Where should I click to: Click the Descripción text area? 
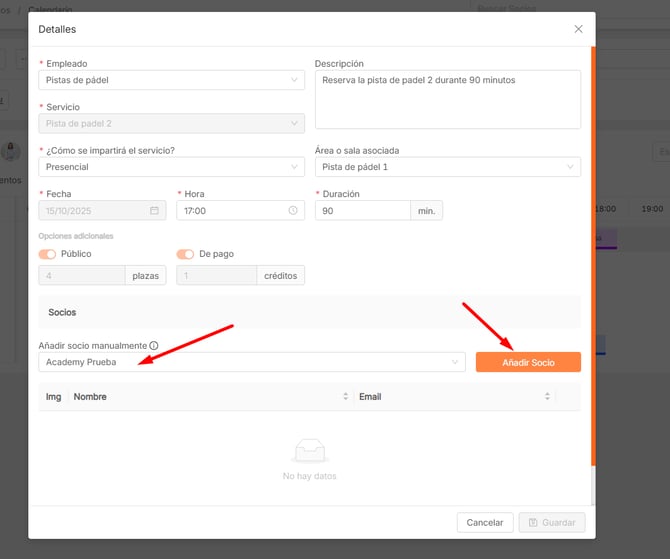tap(447, 99)
